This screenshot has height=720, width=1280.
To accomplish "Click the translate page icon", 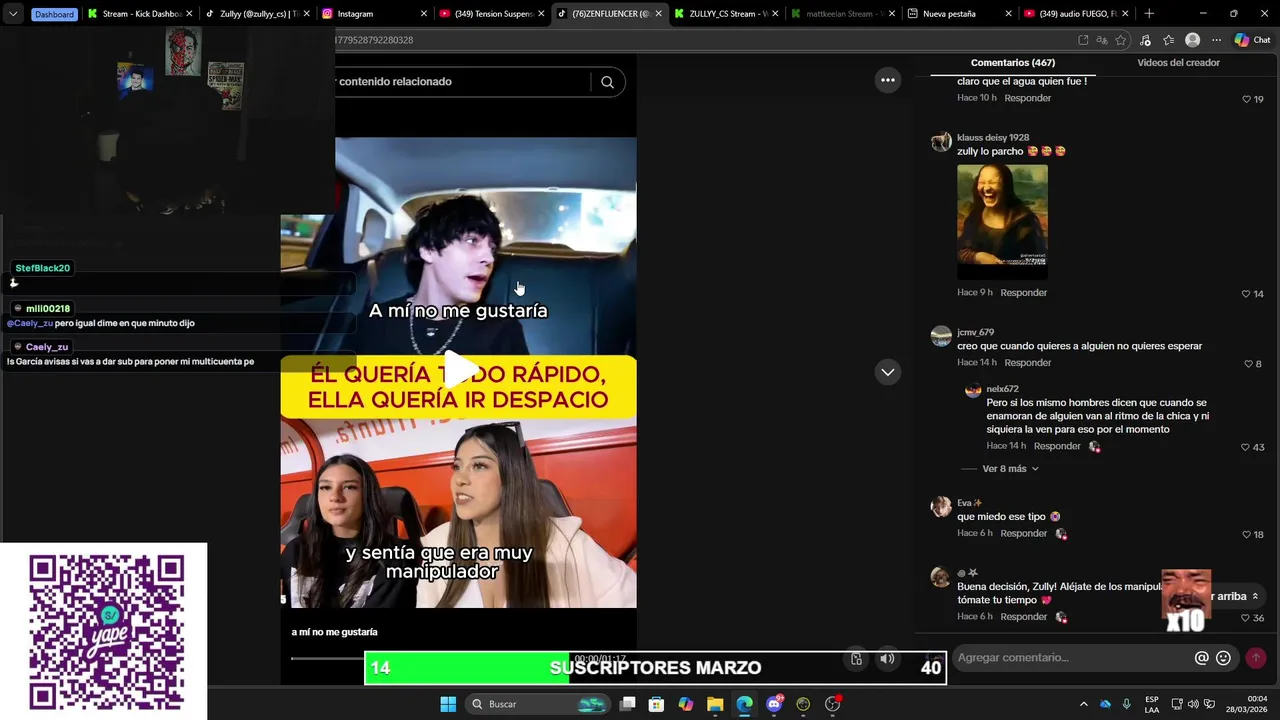I will (x=1102, y=40).
